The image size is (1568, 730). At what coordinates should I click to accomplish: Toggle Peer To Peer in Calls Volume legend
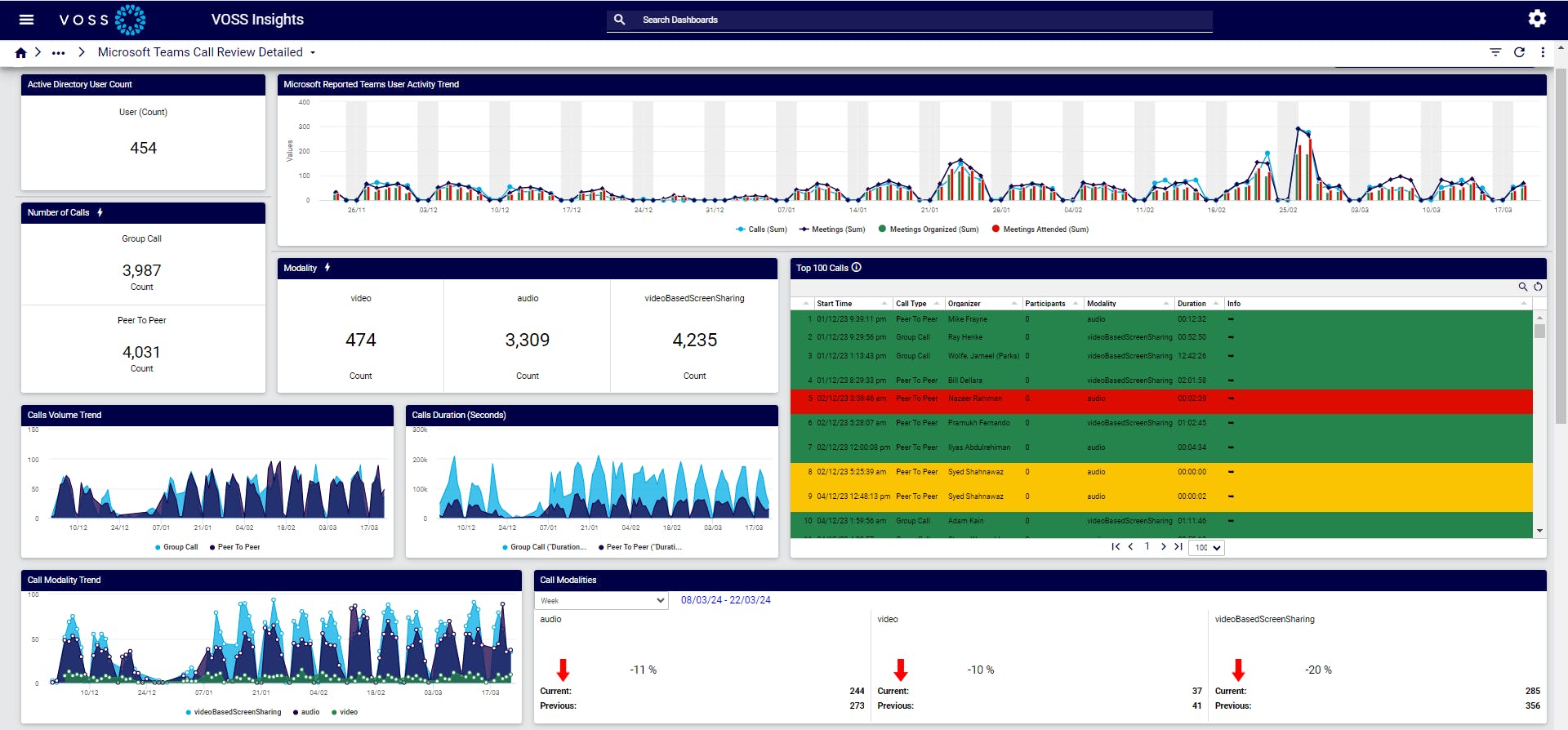pyautogui.click(x=235, y=547)
